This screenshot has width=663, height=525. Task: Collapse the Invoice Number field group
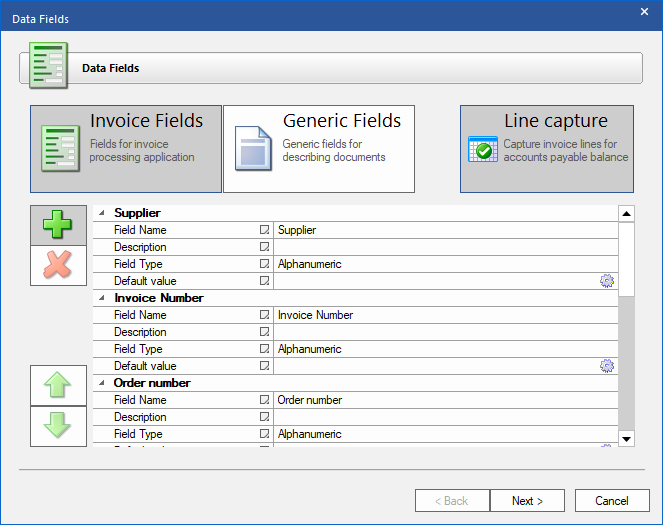tap(101, 298)
